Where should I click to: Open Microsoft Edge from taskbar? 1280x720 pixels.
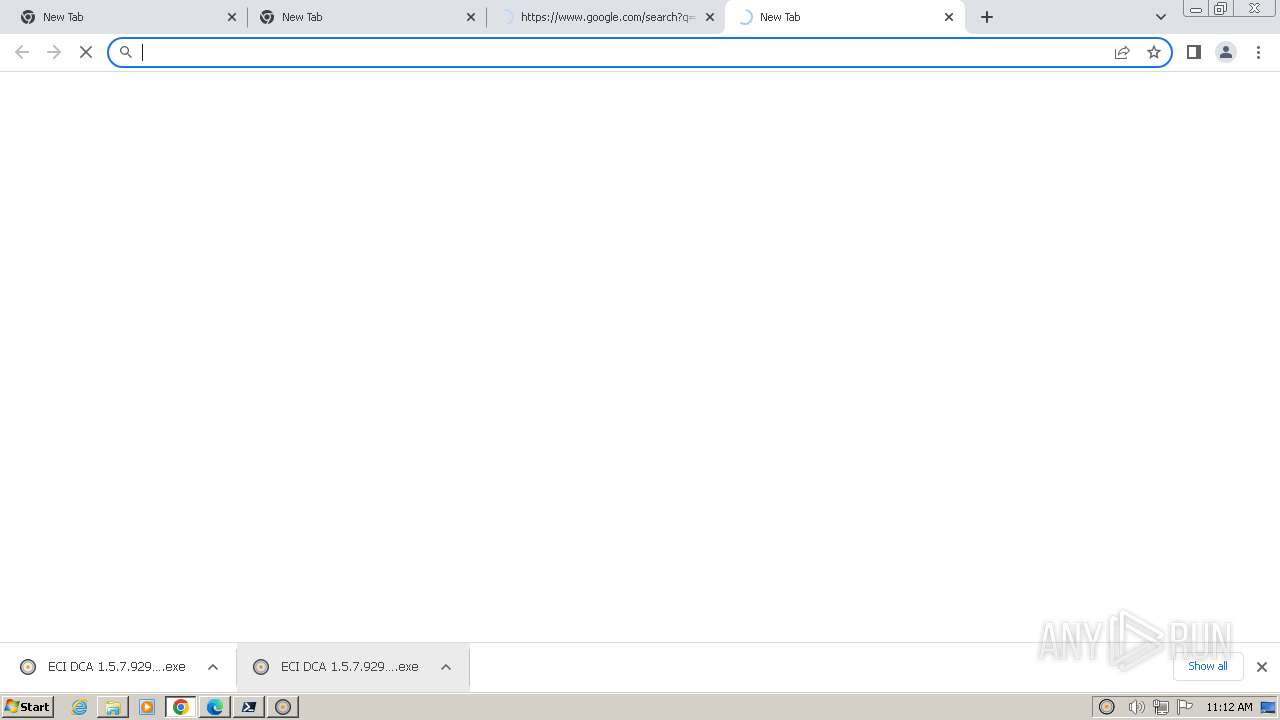[x=215, y=707]
